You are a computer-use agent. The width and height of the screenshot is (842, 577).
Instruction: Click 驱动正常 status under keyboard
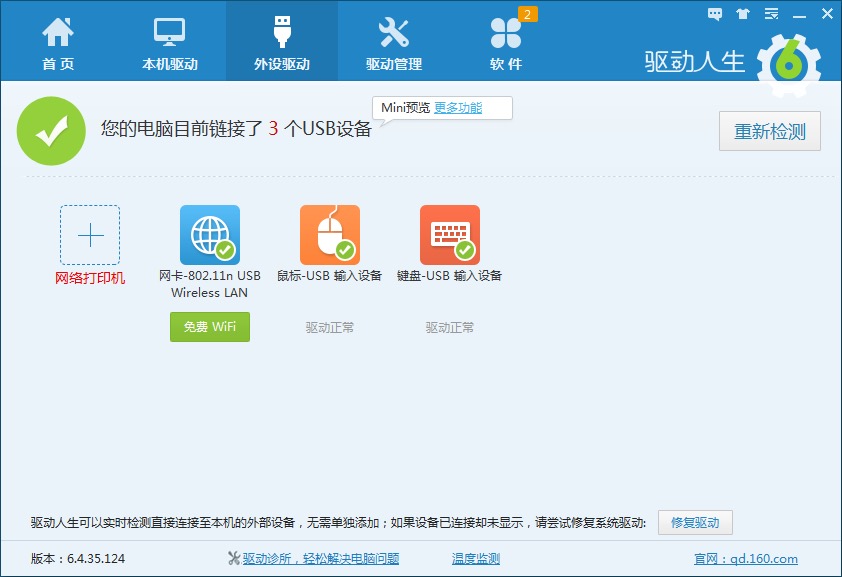[x=450, y=327]
